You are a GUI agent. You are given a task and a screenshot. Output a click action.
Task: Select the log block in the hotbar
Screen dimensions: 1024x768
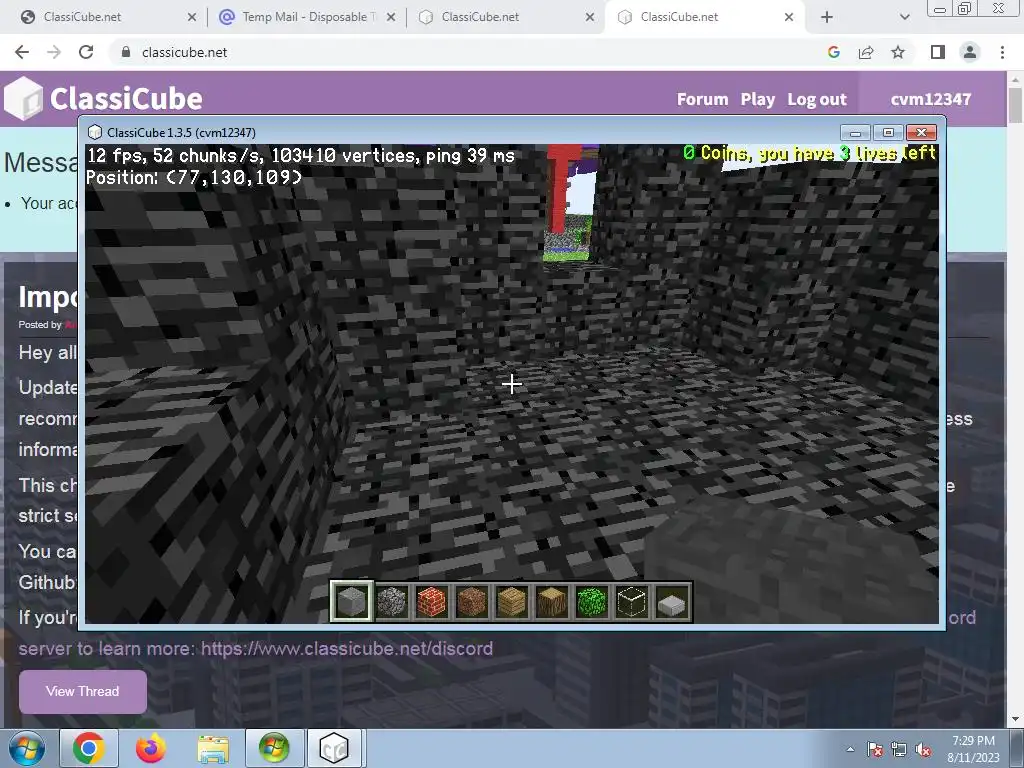[x=552, y=601]
